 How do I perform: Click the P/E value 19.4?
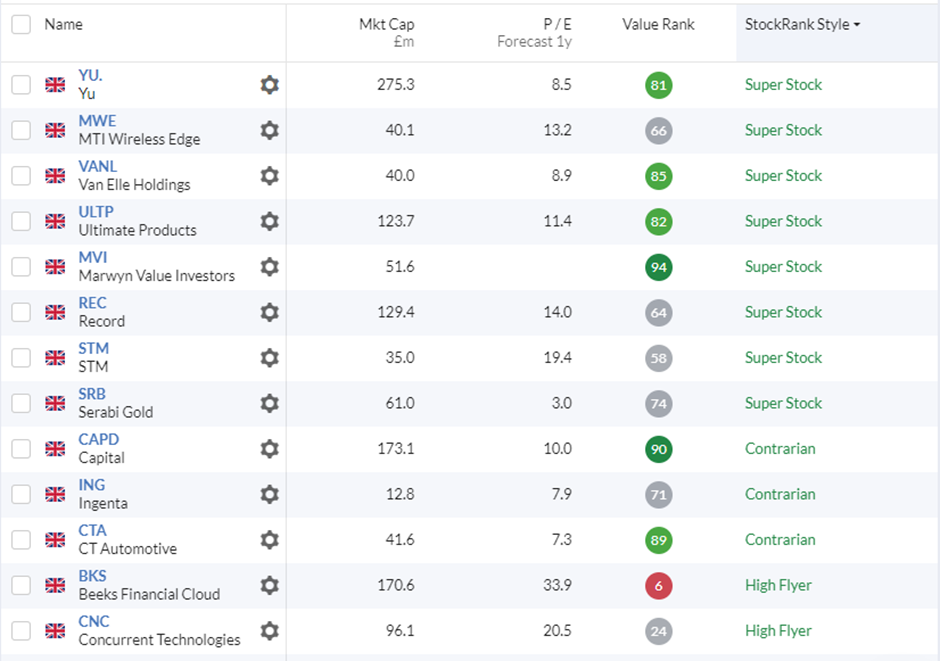click(558, 358)
